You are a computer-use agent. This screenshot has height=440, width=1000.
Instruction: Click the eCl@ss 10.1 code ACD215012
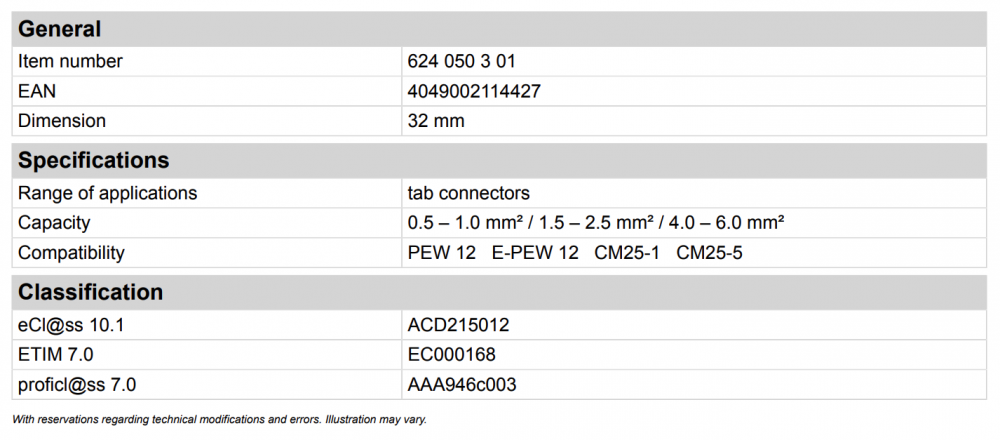coord(459,325)
